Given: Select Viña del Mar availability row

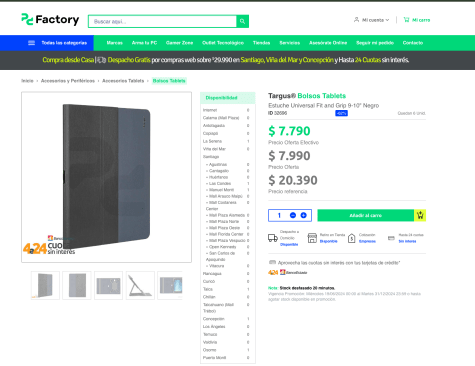Looking at the screenshot, I should [x=226, y=149].
